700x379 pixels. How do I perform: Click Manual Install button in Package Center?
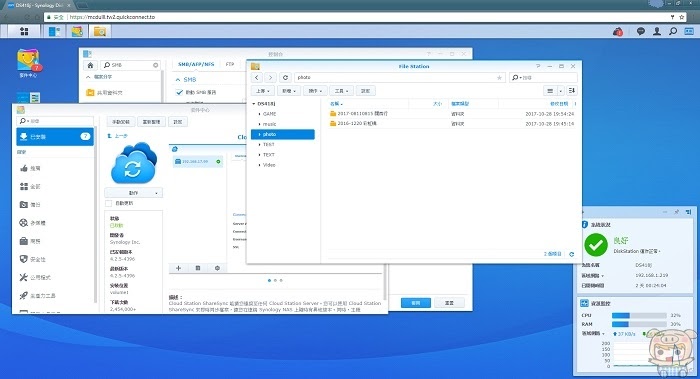click(121, 122)
